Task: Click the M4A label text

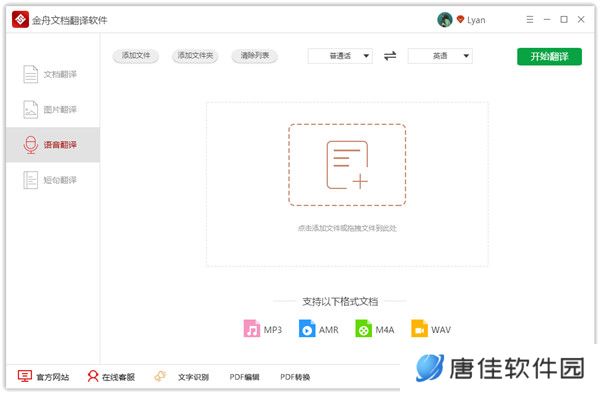Action: 385,330
